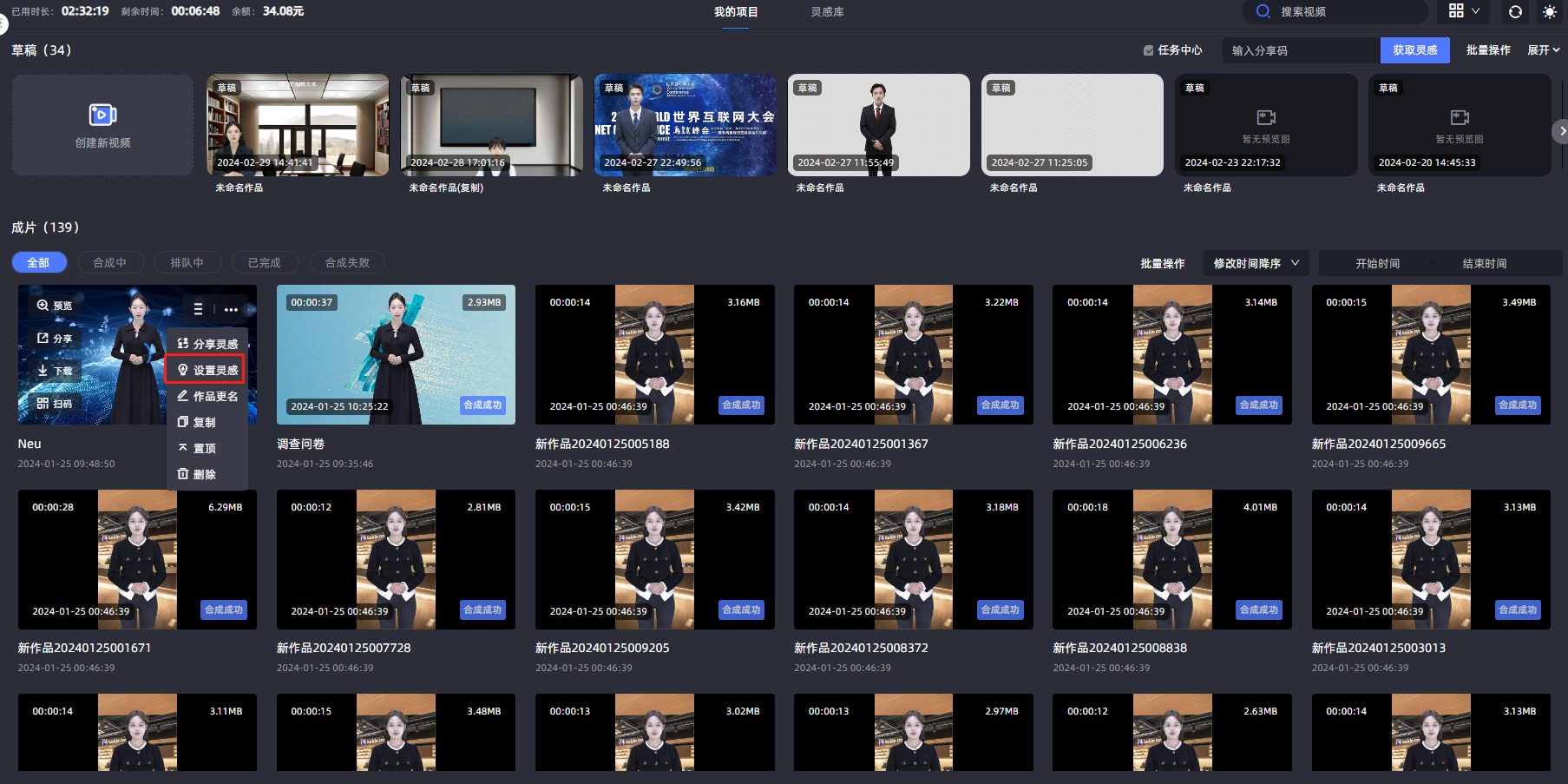Click 批量操作 in the 成片 section
The height and width of the screenshot is (784, 1568).
pyautogui.click(x=1162, y=263)
